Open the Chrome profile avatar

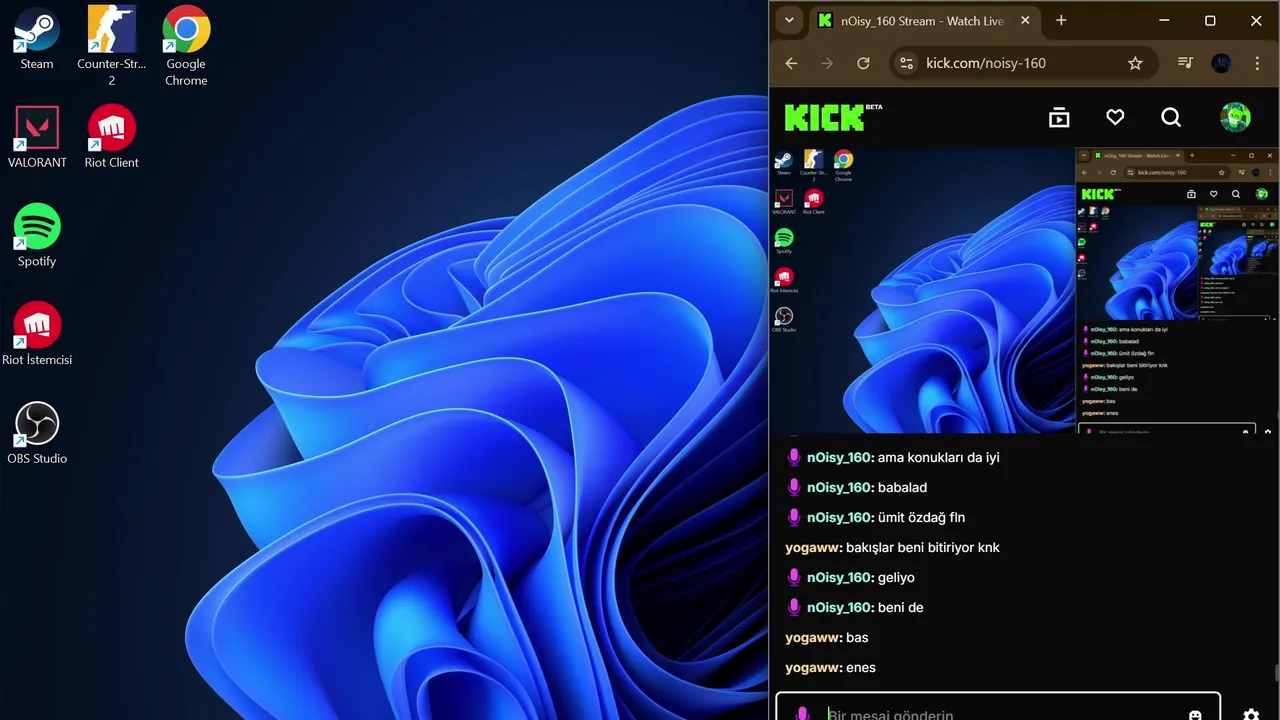point(1221,63)
